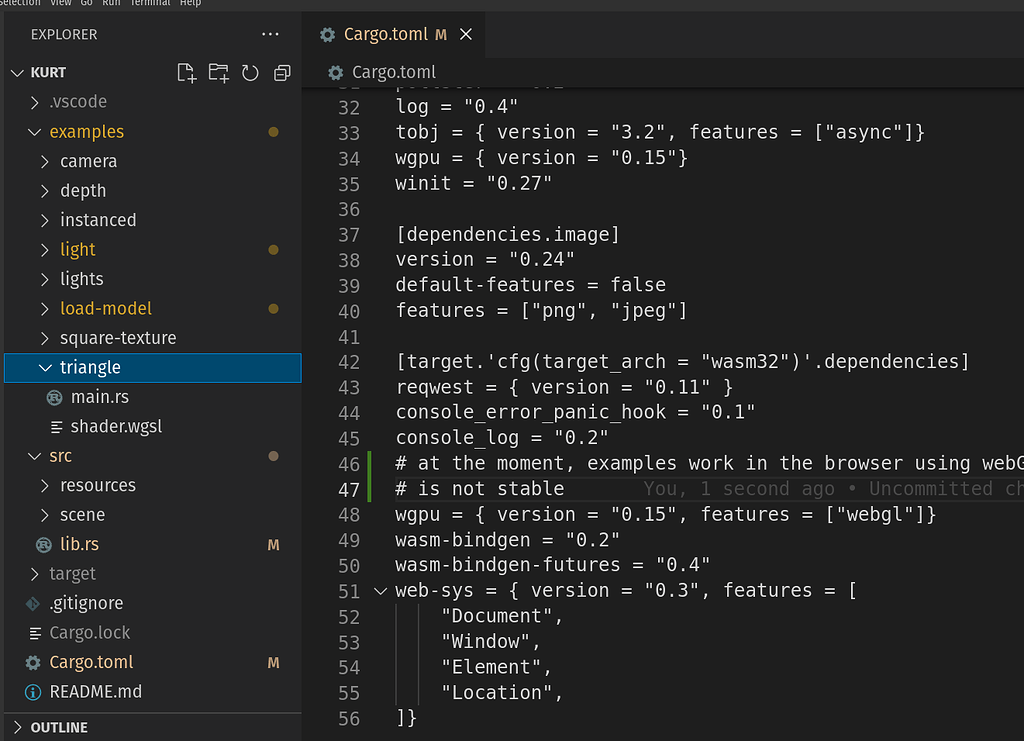Refresh the Explorer file tree
The width and height of the screenshot is (1024, 741).
[x=250, y=72]
